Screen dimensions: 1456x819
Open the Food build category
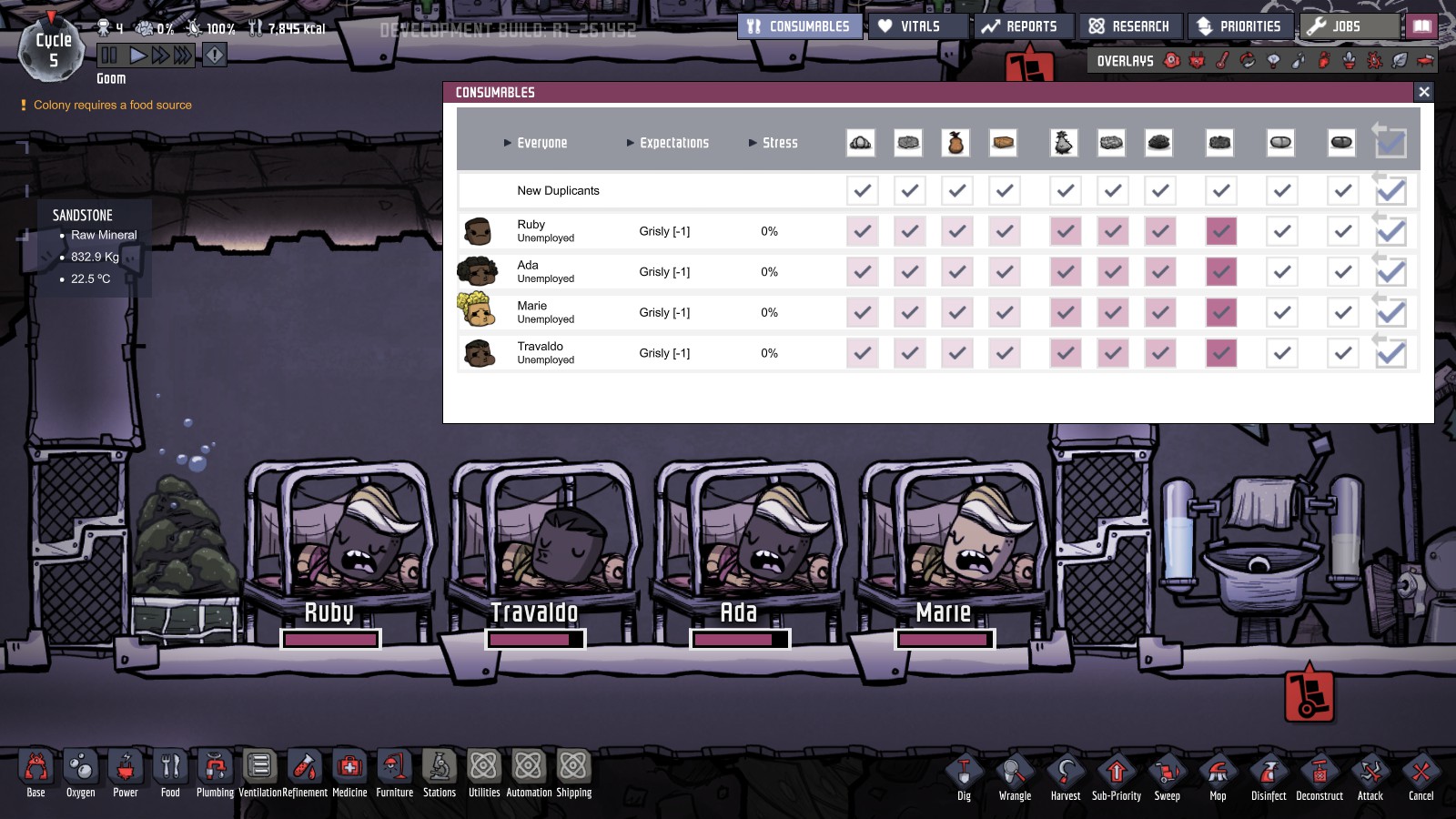[x=170, y=774]
